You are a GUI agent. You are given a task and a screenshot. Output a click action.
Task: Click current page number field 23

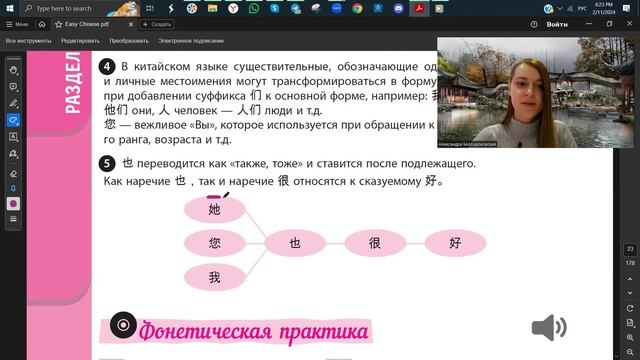[630, 249]
